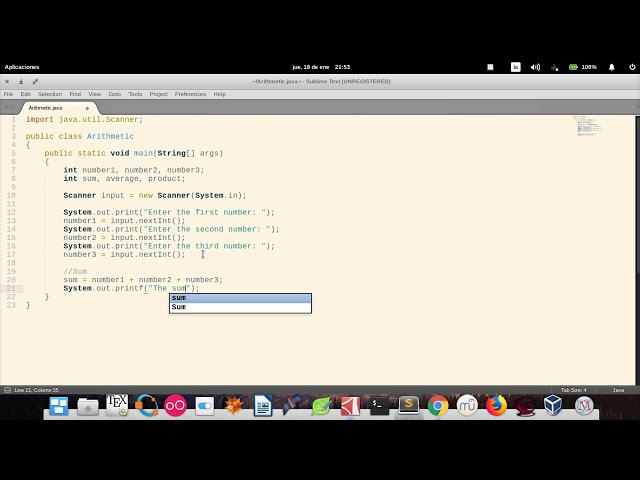Open the View menu
The width and height of the screenshot is (640, 480).
[x=95, y=94]
